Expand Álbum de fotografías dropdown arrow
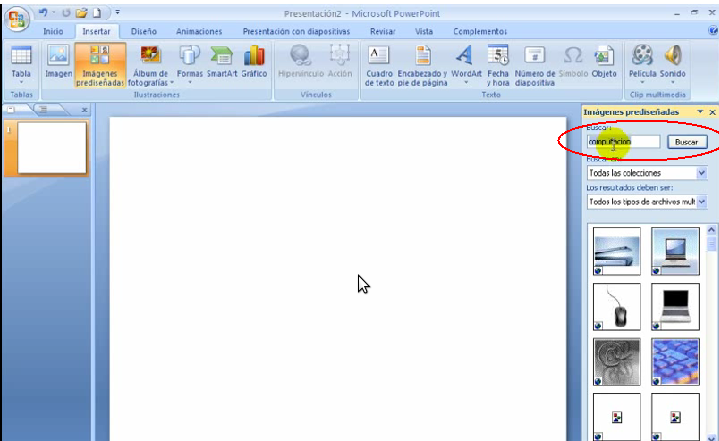 [x=172, y=83]
